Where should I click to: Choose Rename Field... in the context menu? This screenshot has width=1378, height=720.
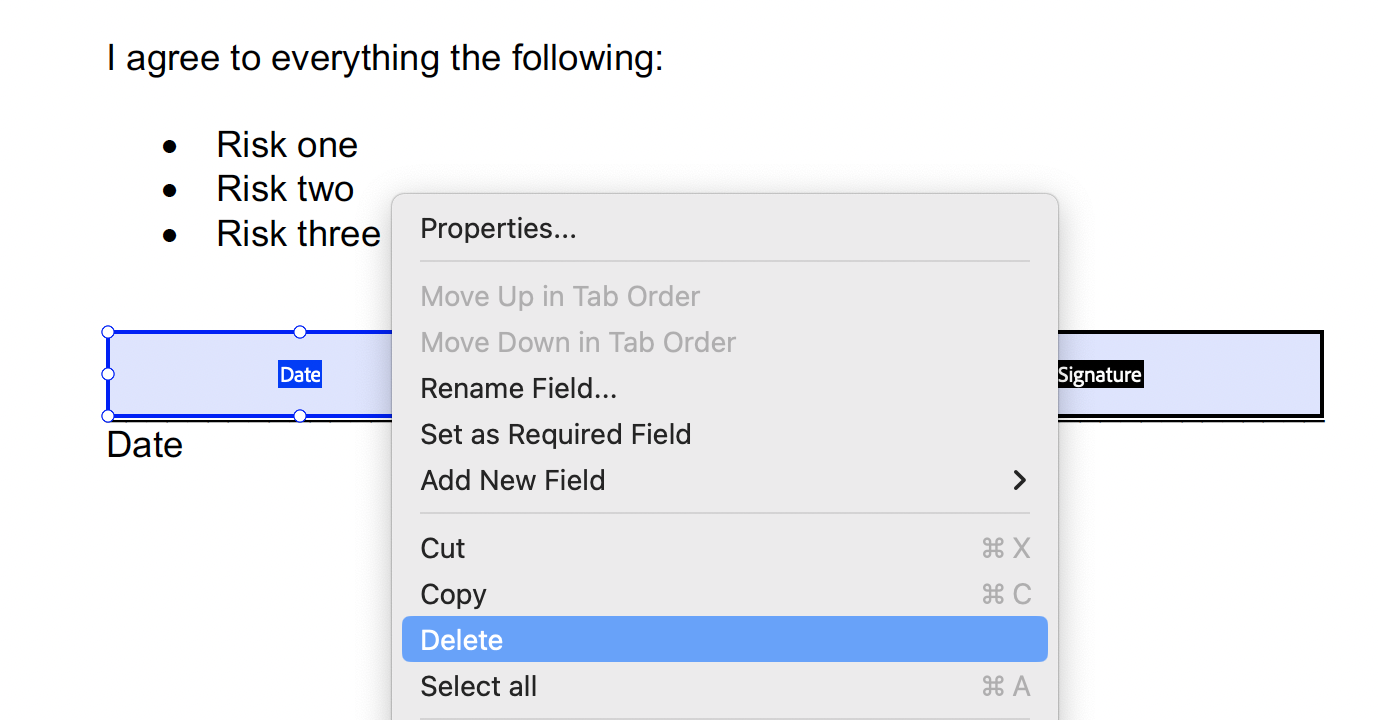coord(518,388)
